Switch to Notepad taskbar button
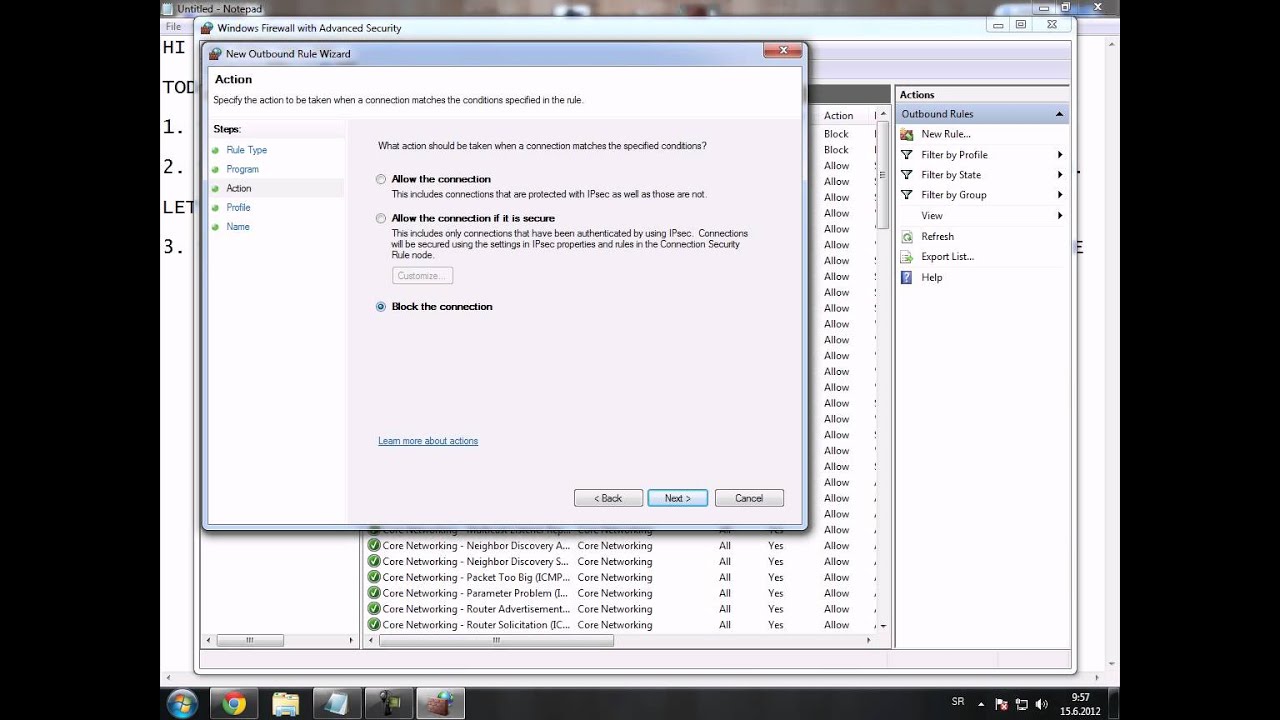The height and width of the screenshot is (720, 1280). [336, 704]
